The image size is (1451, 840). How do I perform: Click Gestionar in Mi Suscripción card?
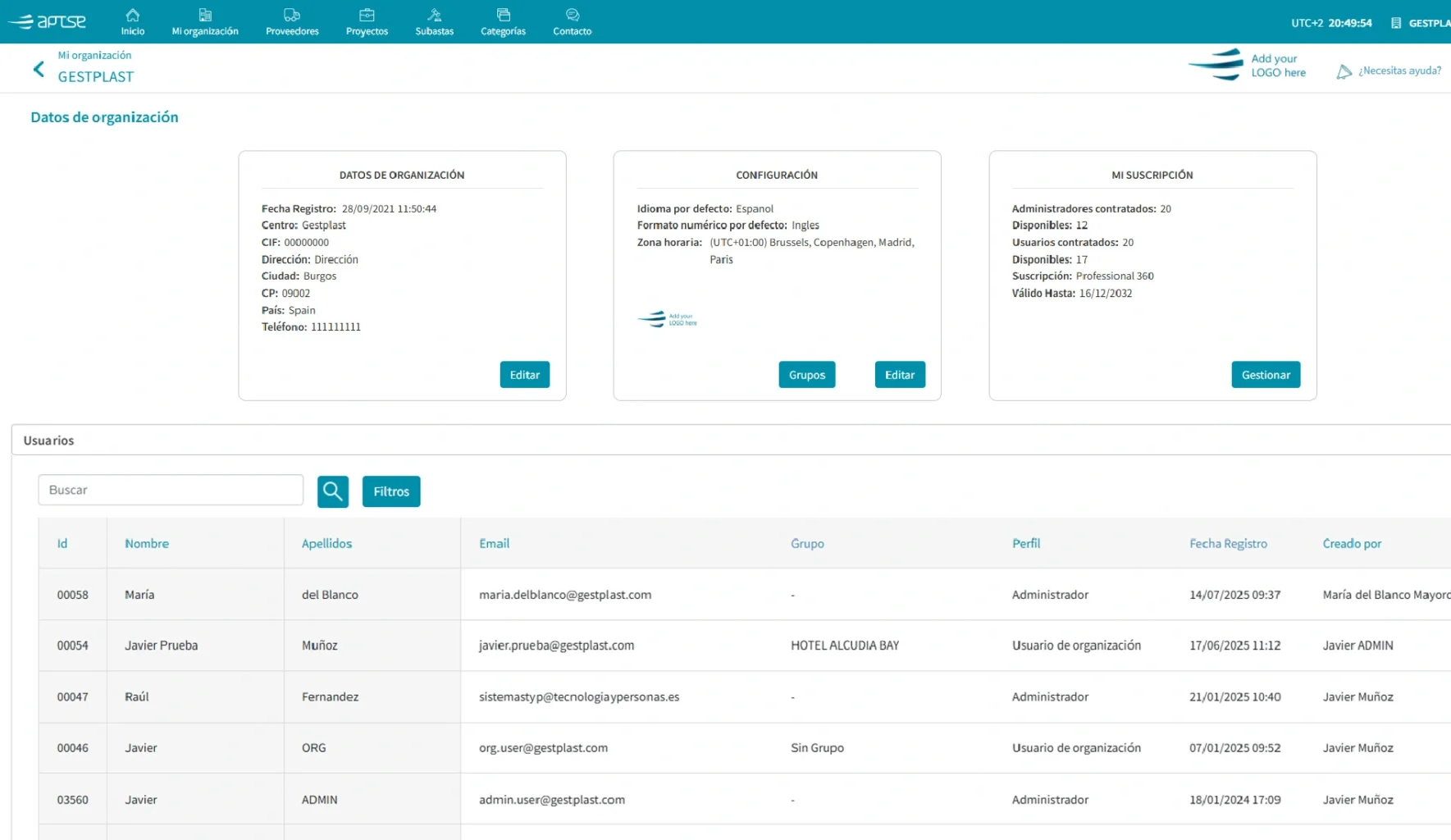point(1266,374)
